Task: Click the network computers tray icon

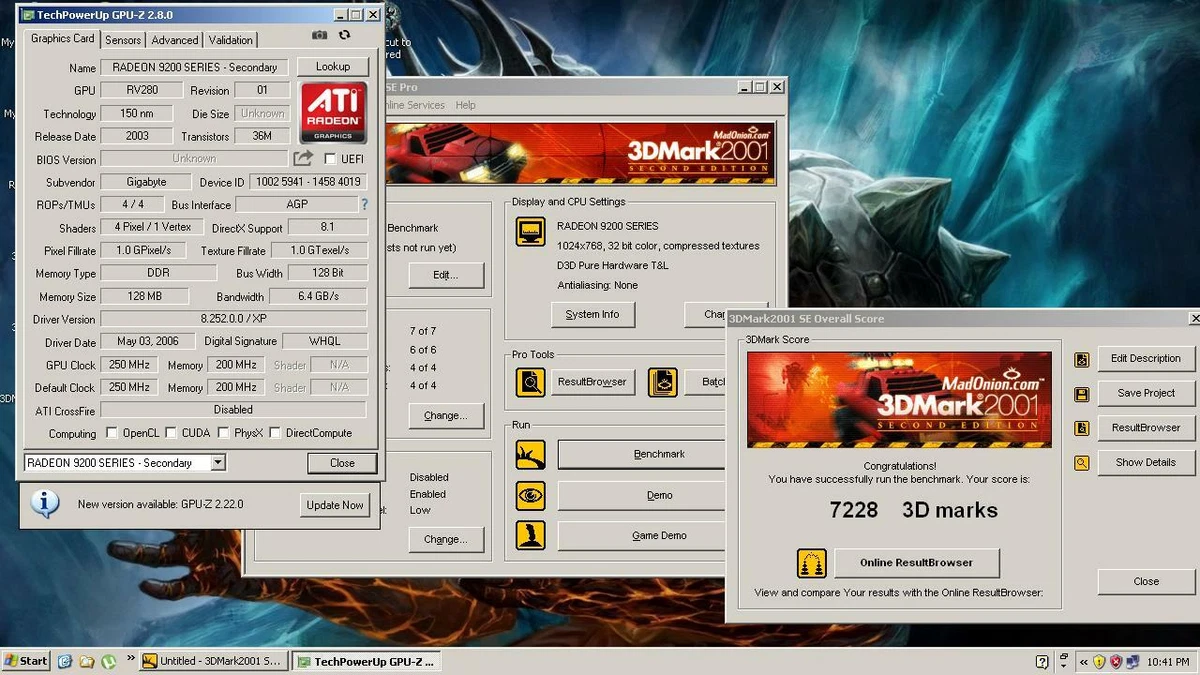Action: (x=1133, y=661)
